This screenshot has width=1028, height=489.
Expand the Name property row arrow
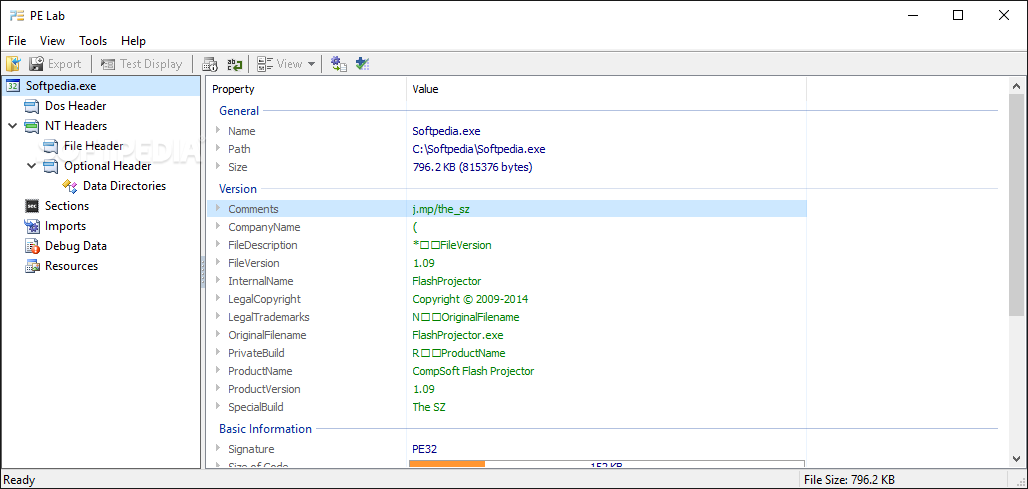point(218,130)
